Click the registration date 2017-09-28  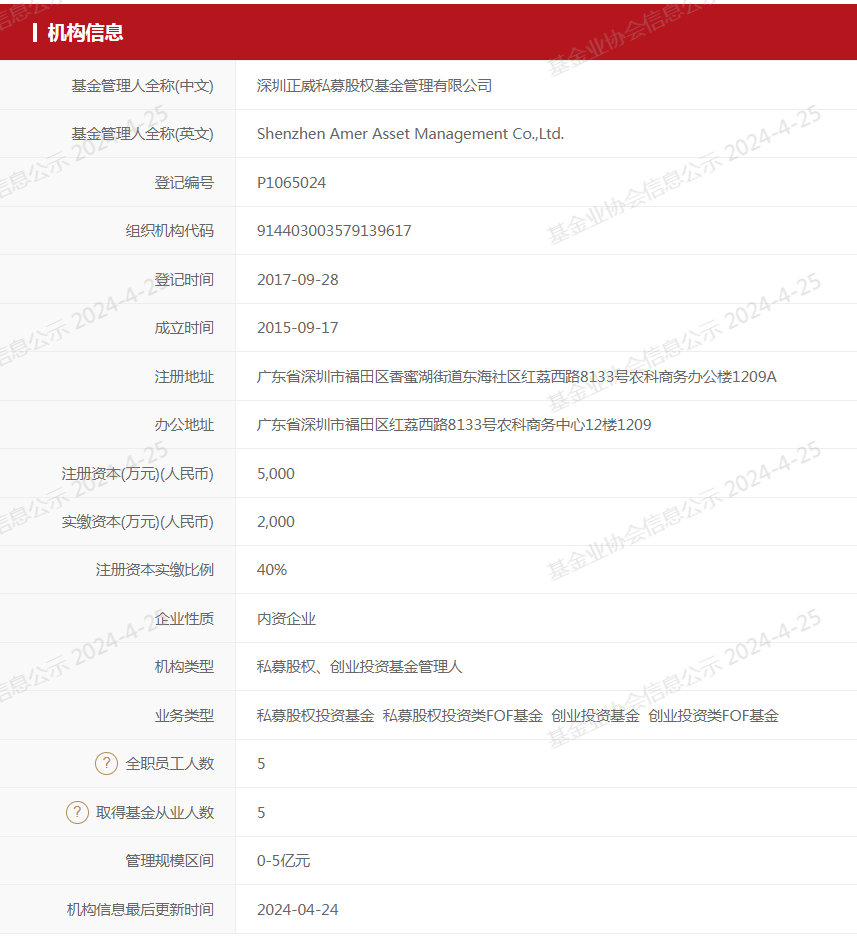297,280
